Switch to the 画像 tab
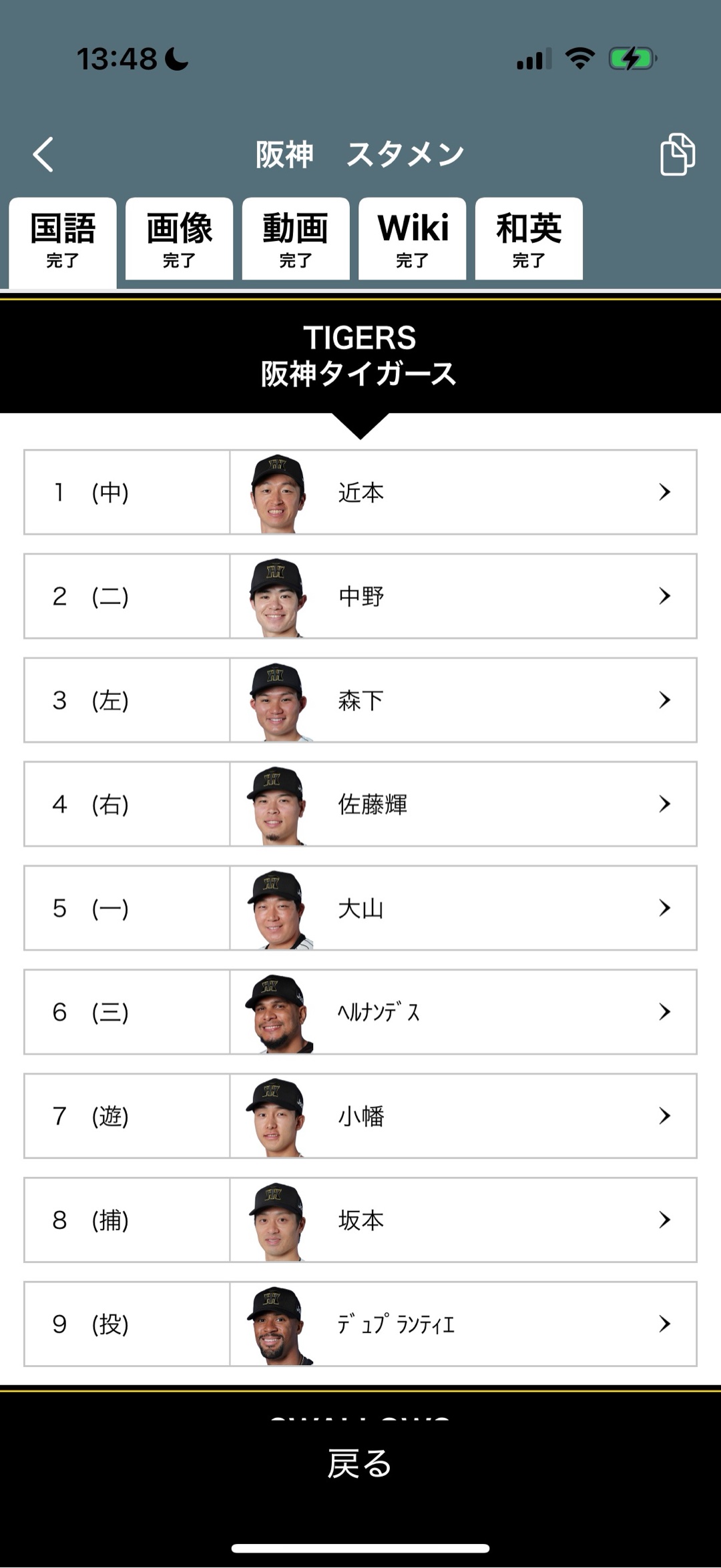Screen dimensions: 721x1568 click(x=179, y=239)
